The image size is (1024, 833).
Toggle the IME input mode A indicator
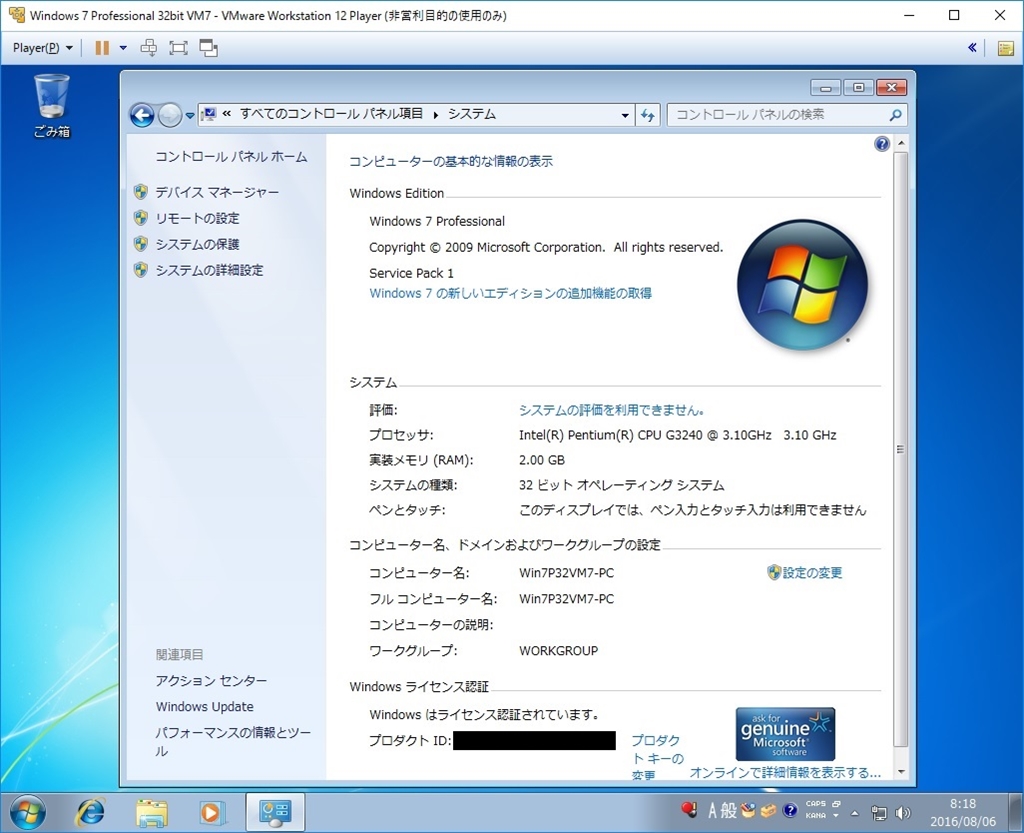tap(712, 811)
